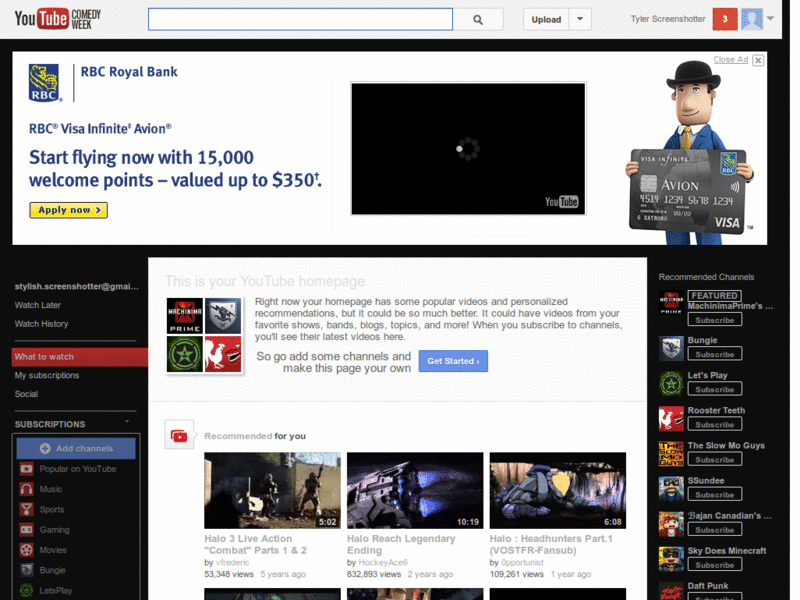This screenshot has height=600, width=800.
Task: Click the Music headphones icon
Action: click(x=27, y=489)
